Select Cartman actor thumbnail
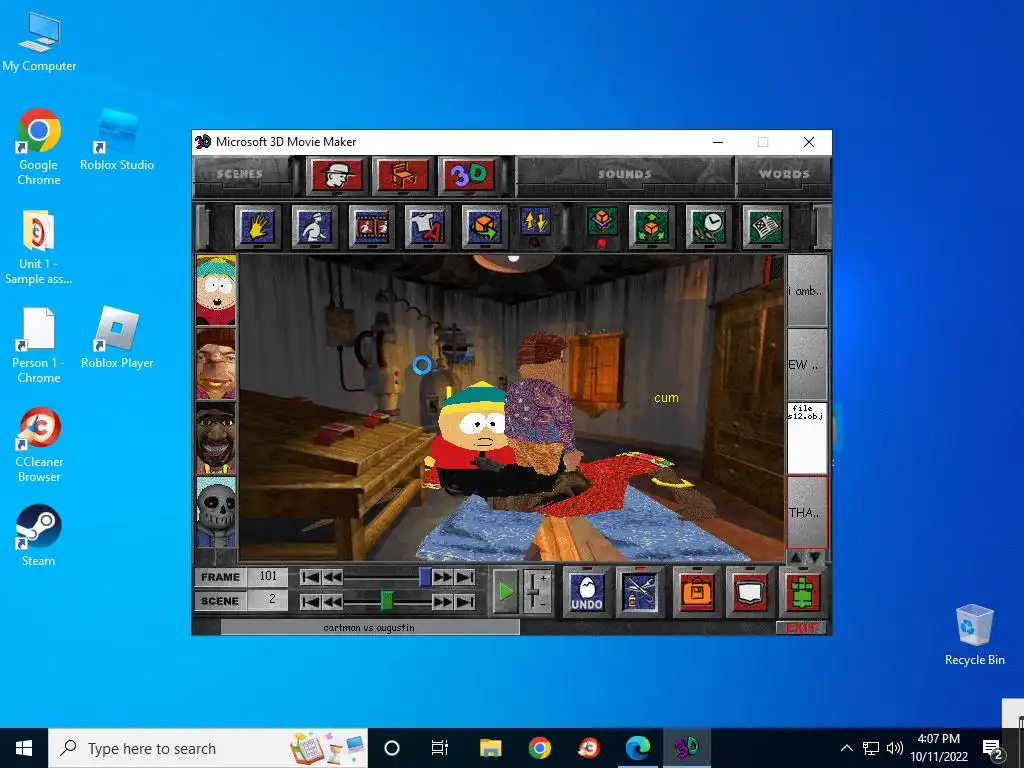 pos(216,290)
